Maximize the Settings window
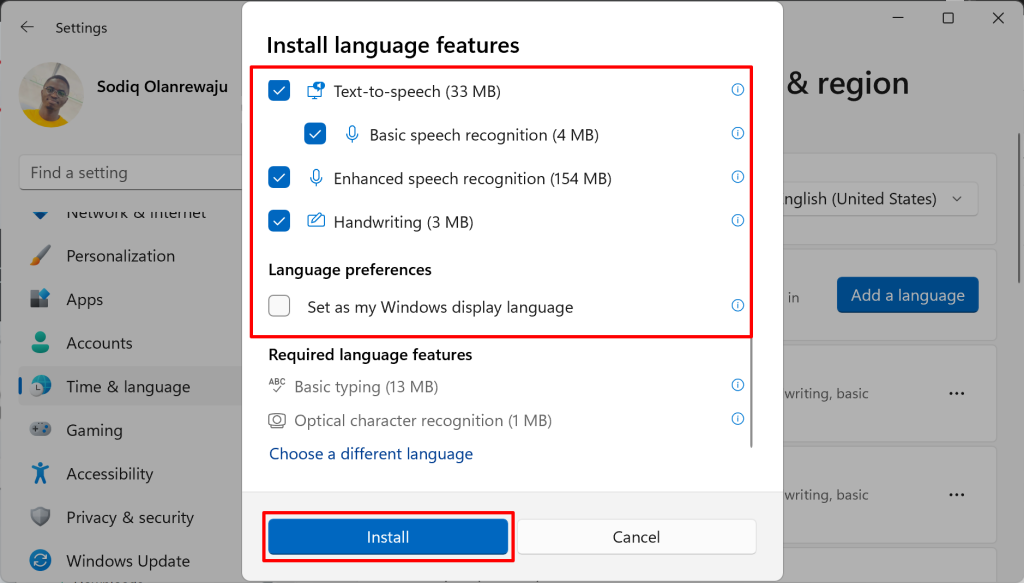1024x583 pixels. (948, 18)
